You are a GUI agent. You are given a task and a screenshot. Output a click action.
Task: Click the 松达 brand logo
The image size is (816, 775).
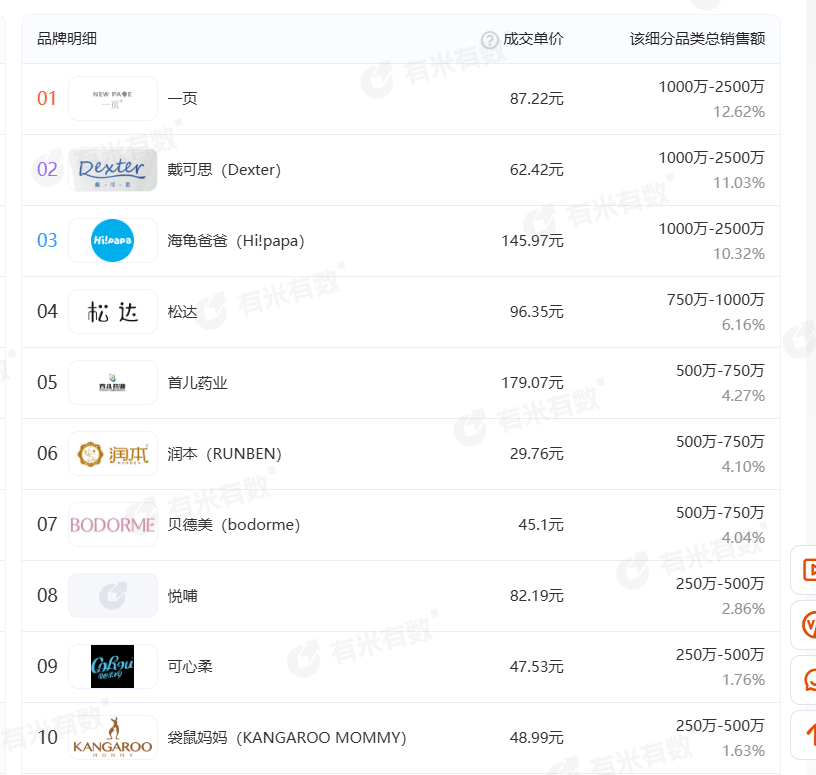(x=113, y=311)
